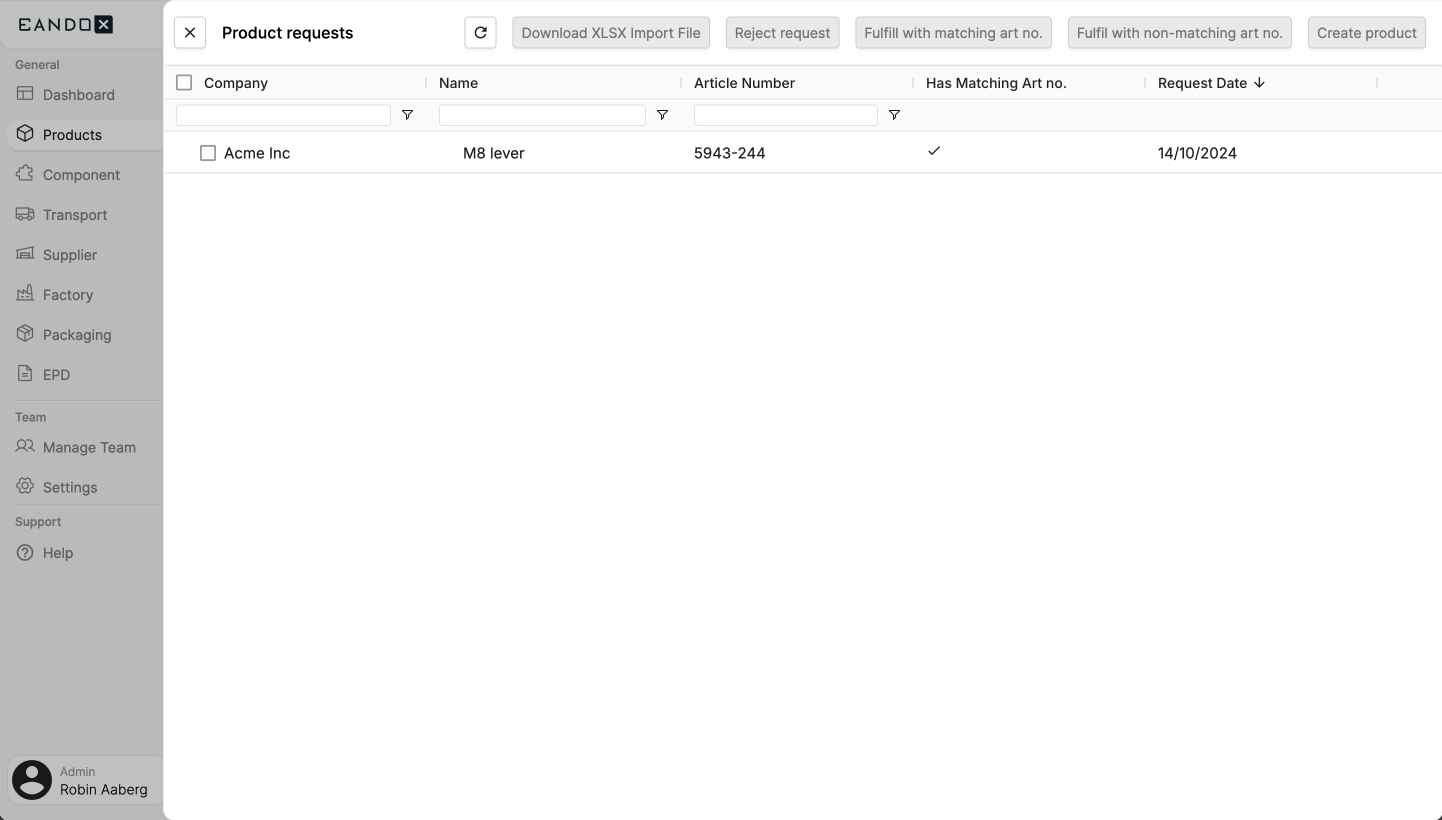The height and width of the screenshot is (820, 1442).
Task: Open Manage Team page
Action: (88, 447)
